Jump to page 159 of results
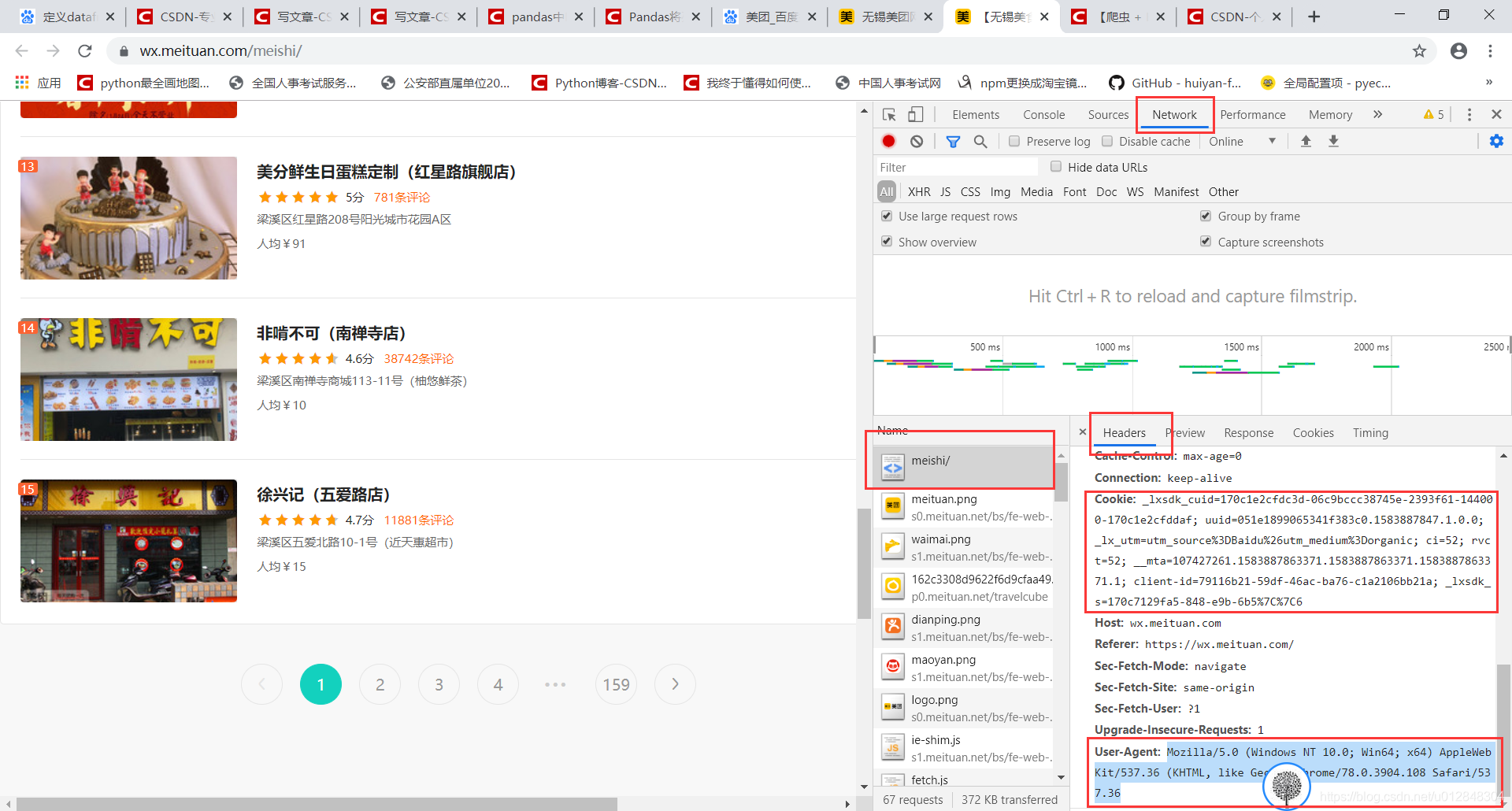1512x811 pixels. coord(616,684)
